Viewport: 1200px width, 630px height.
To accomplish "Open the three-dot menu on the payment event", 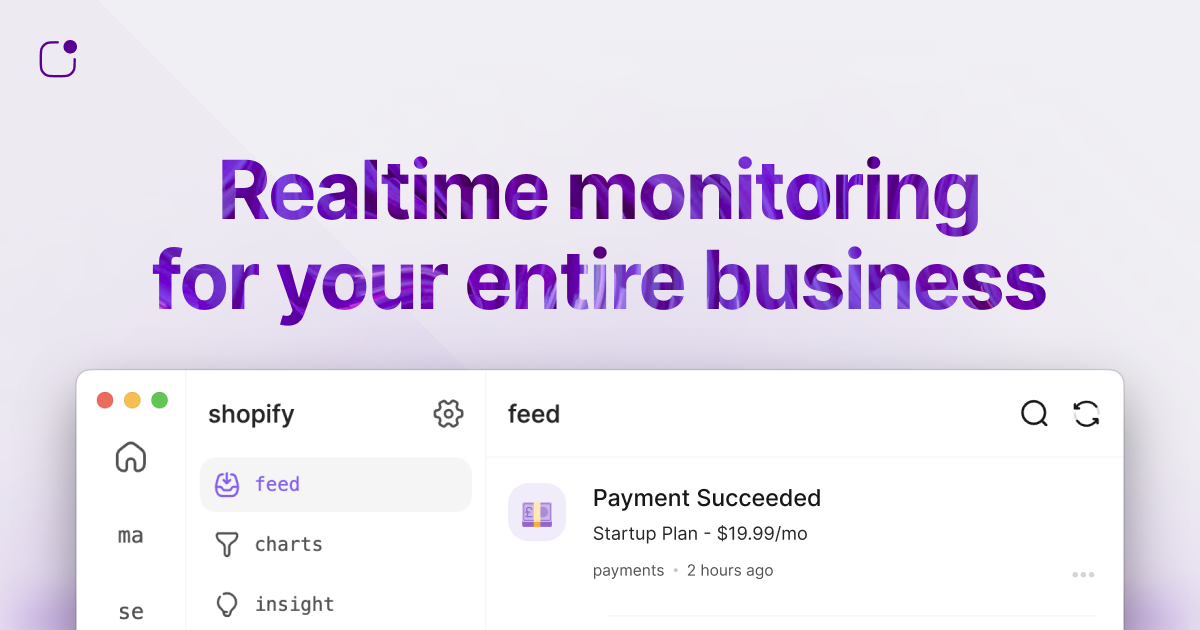I will click(x=1083, y=575).
